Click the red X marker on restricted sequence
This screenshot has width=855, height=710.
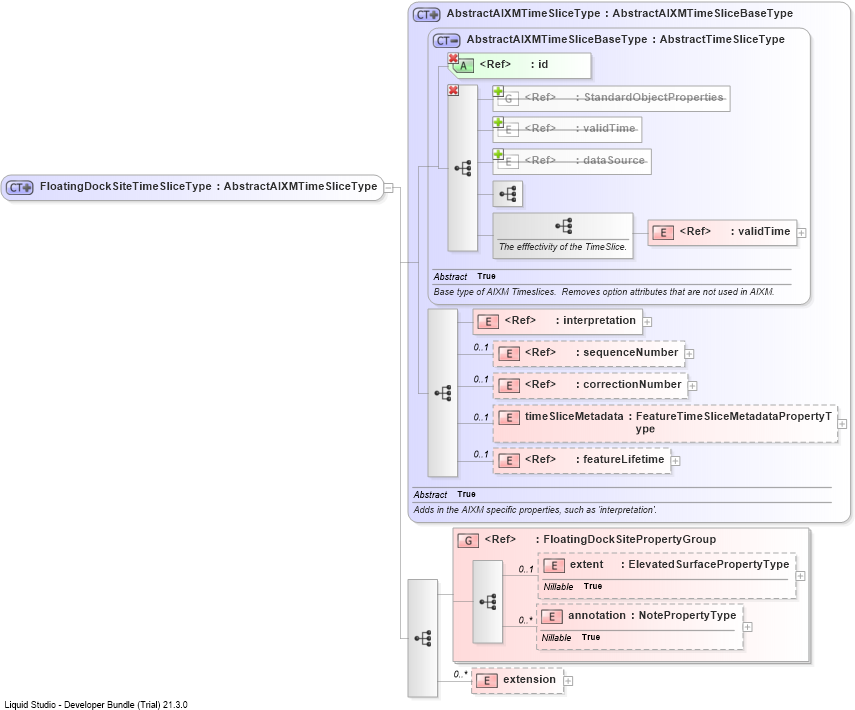click(x=453, y=90)
